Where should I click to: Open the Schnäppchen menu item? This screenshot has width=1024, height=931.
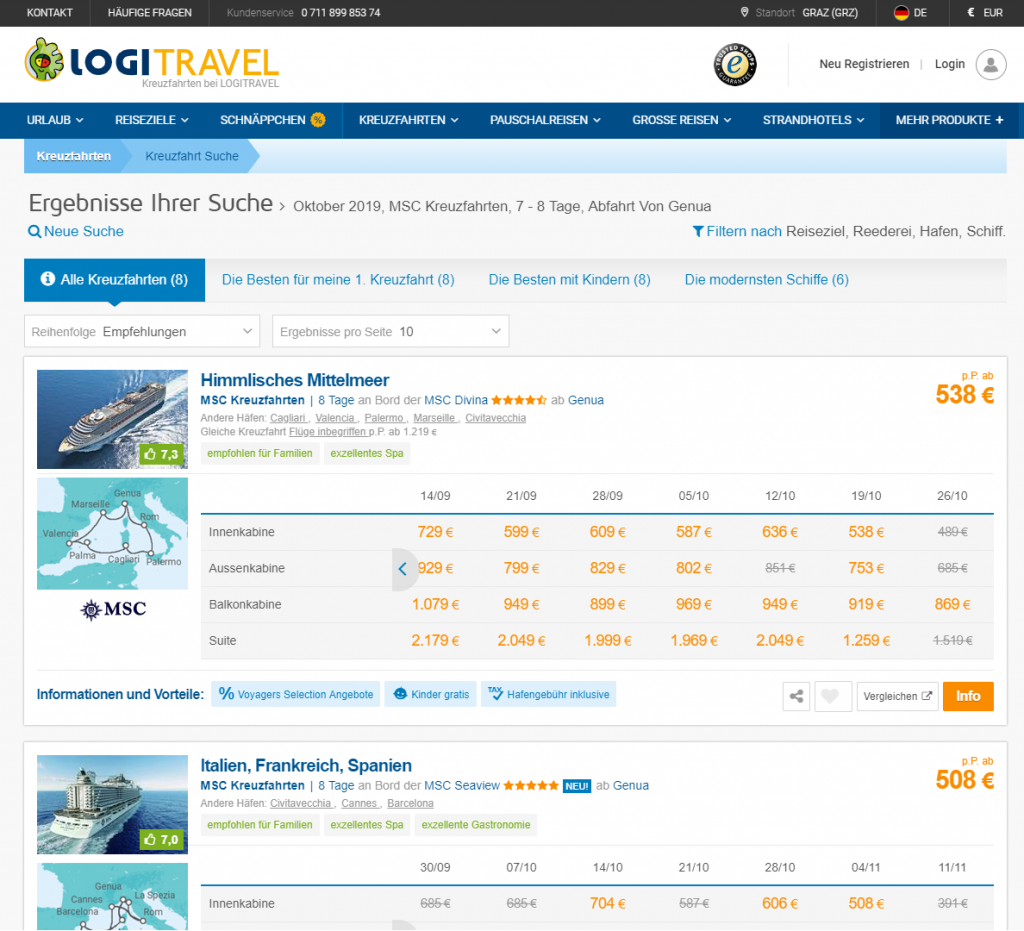272,120
